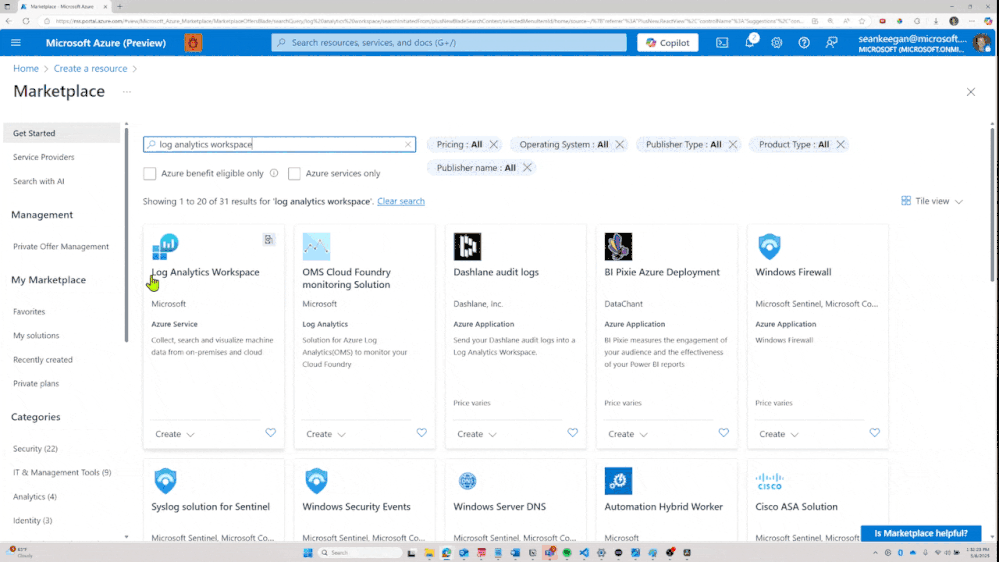Favorite the OMS Cloud Foundry monitoring Solution

(x=422, y=433)
